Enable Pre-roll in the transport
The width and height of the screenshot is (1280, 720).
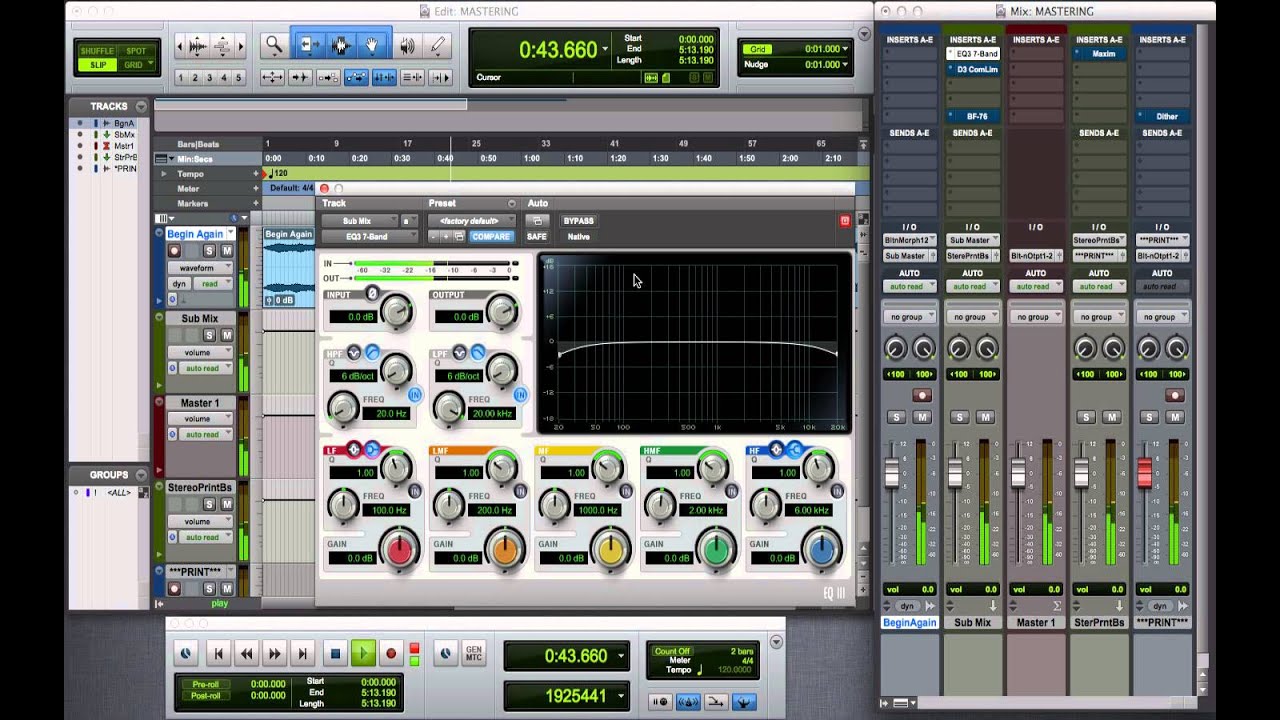pyautogui.click(x=204, y=684)
